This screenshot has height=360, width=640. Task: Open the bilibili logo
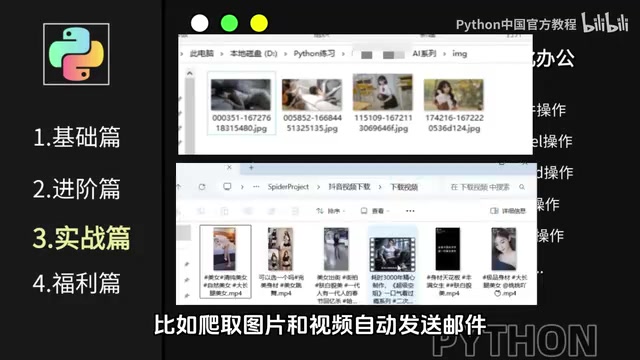click(x=605, y=22)
